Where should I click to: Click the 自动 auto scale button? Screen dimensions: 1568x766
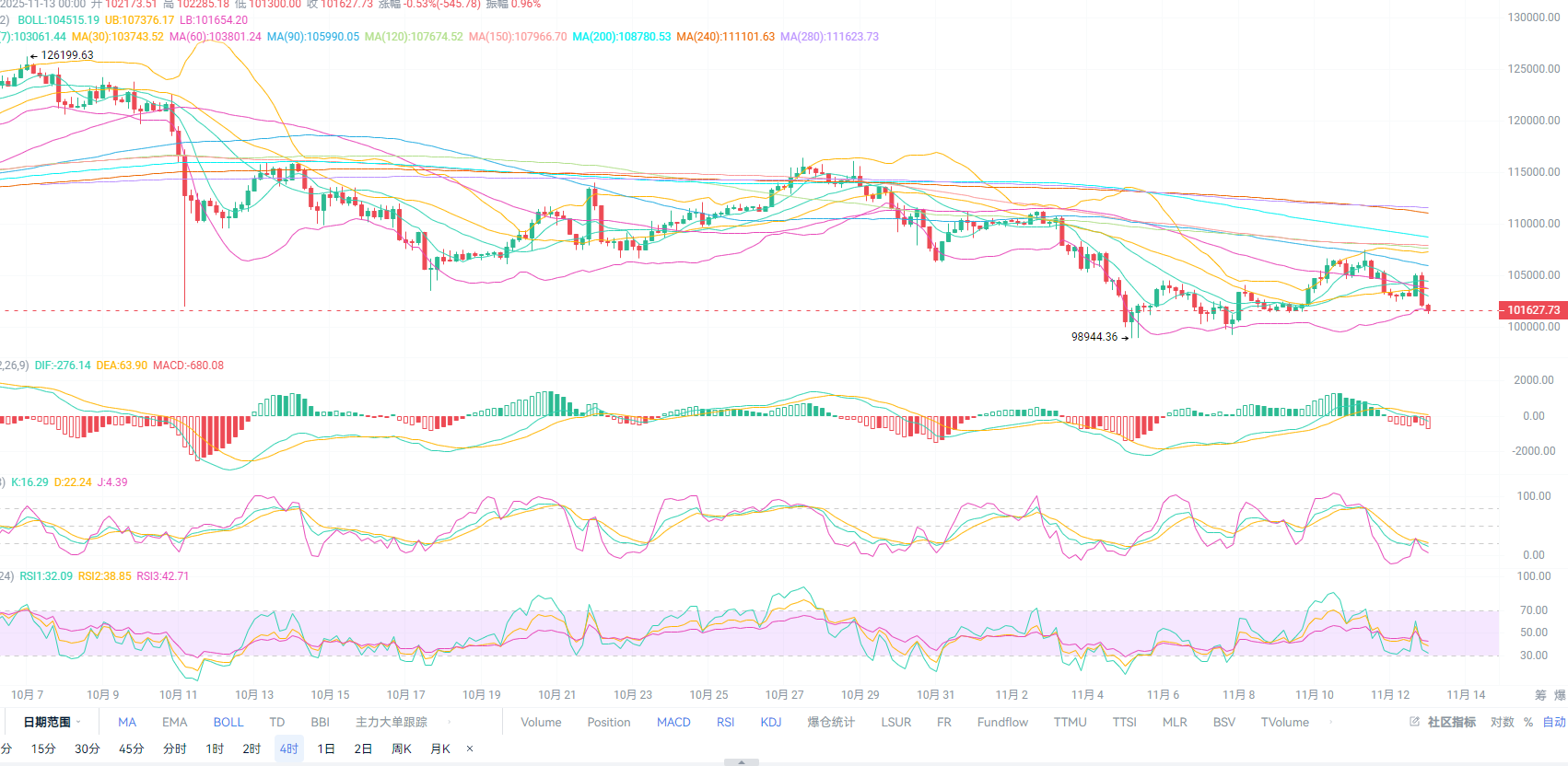tap(1554, 722)
